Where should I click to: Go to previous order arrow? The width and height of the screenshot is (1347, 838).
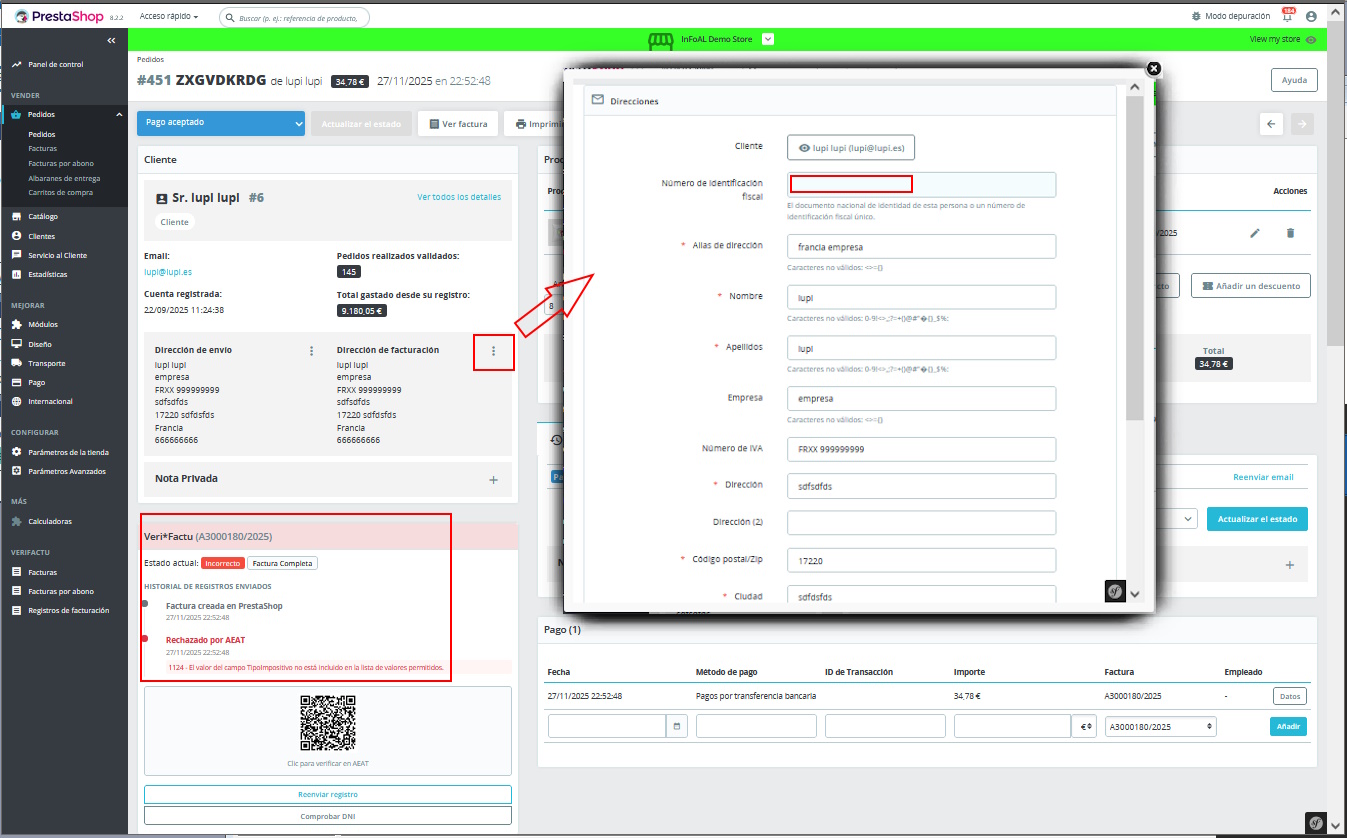1271,124
